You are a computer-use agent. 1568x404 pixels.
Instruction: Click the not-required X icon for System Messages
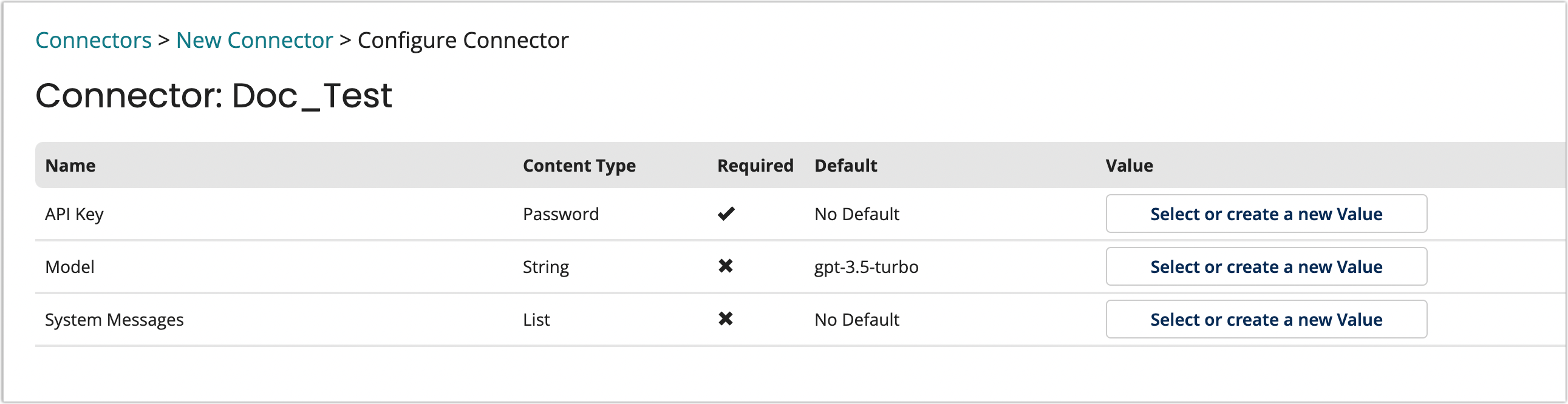click(726, 319)
